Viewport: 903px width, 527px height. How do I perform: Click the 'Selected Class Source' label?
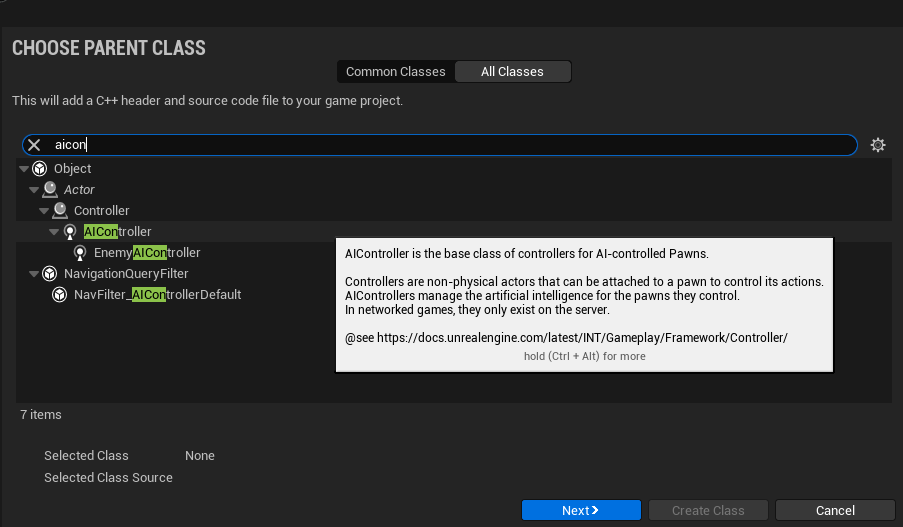coord(108,477)
